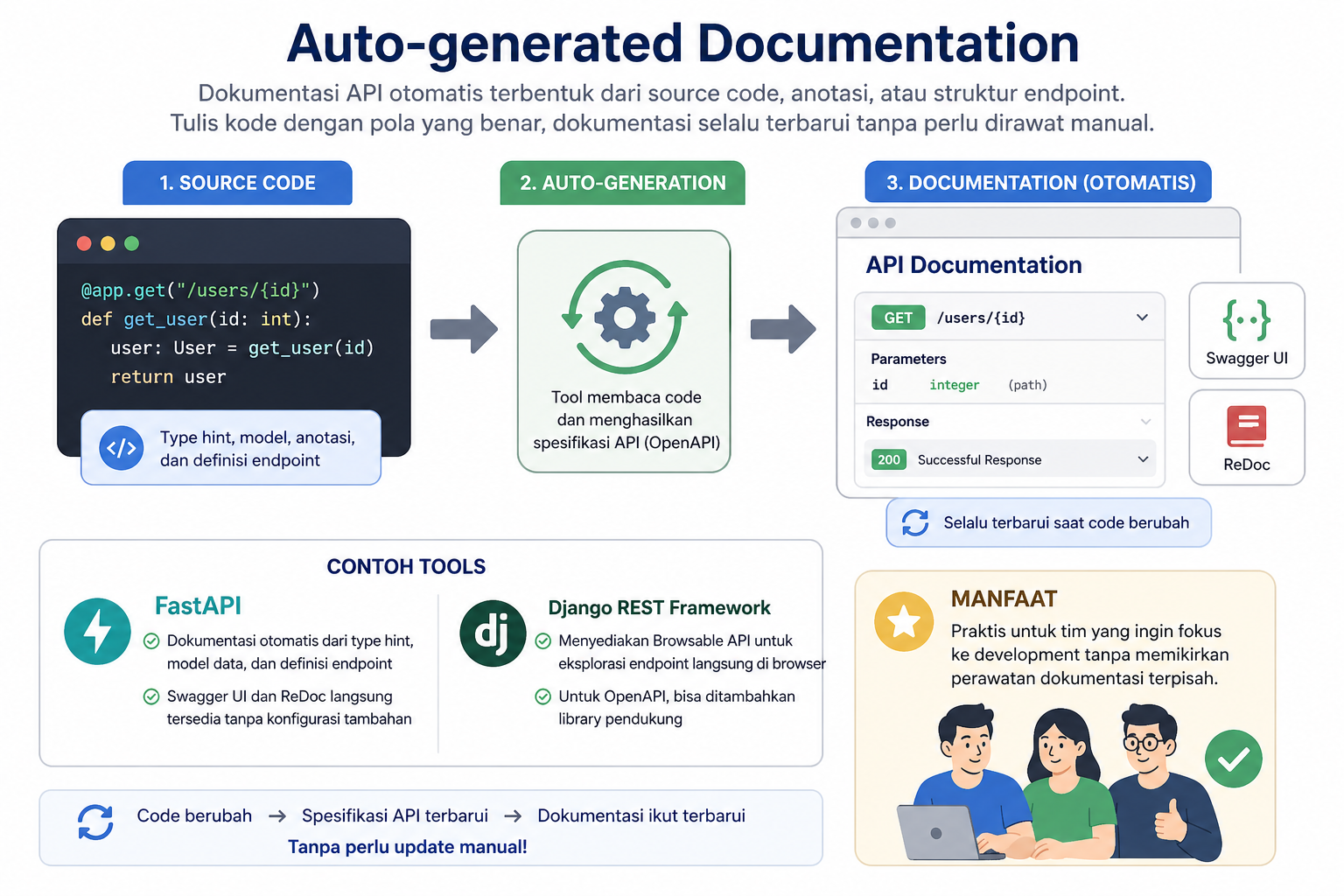Click the green GET method badge
This screenshot has width=1344, height=896.
point(898,318)
